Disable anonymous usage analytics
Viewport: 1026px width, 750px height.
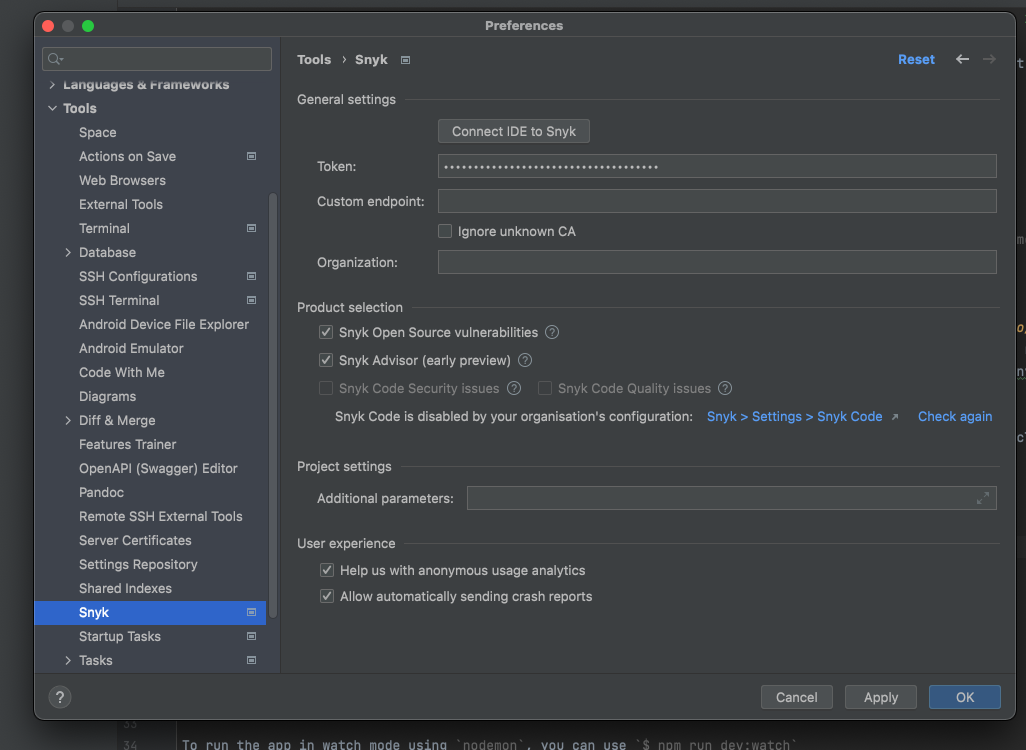pos(327,571)
